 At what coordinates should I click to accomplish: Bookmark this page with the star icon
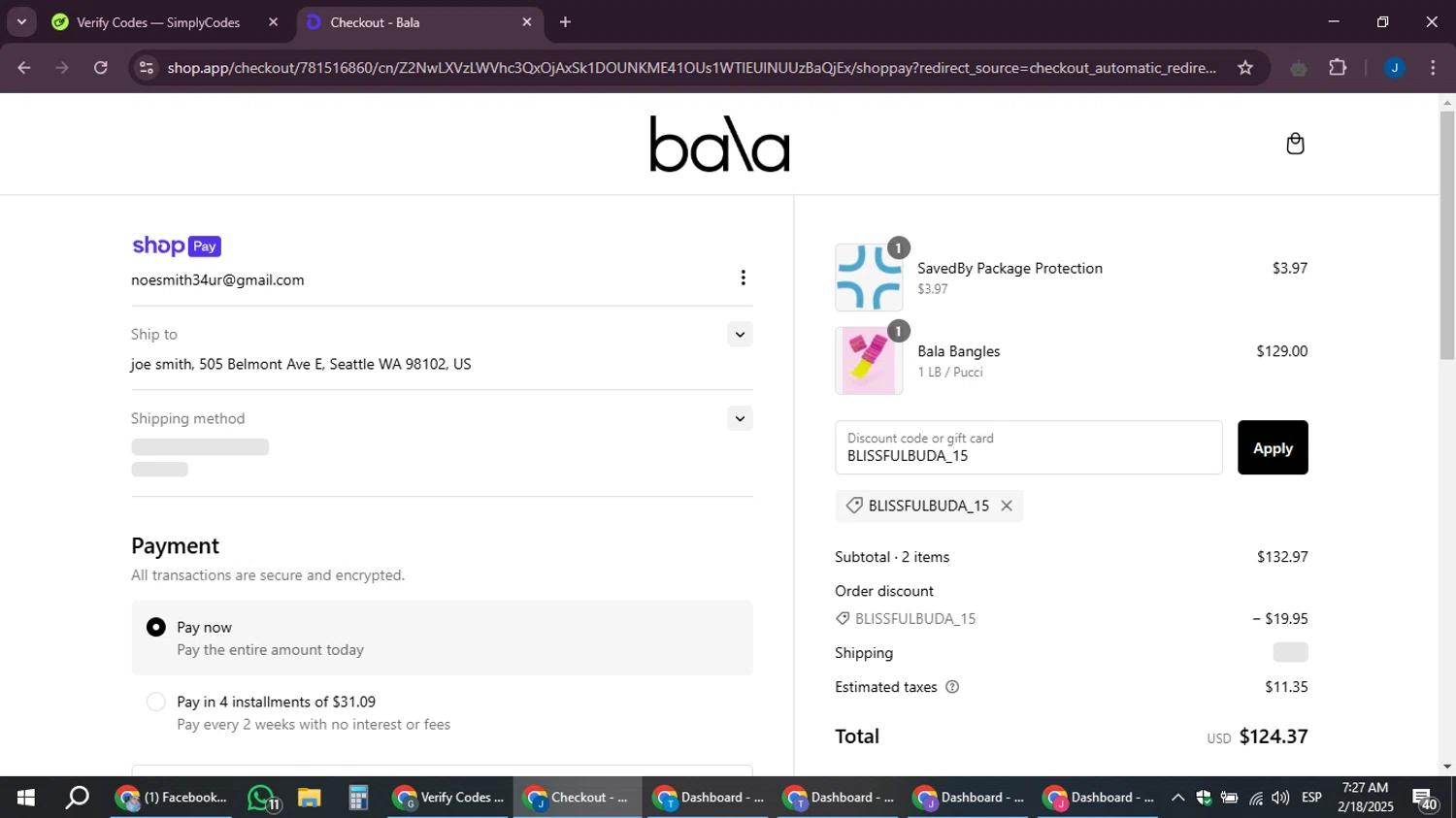pos(1245,68)
